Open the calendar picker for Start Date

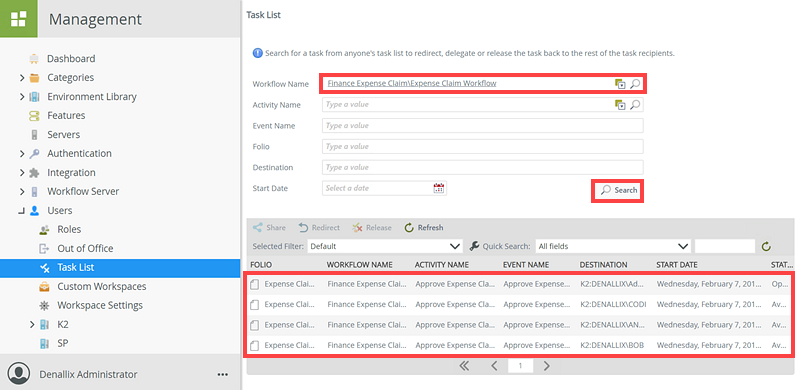point(438,188)
